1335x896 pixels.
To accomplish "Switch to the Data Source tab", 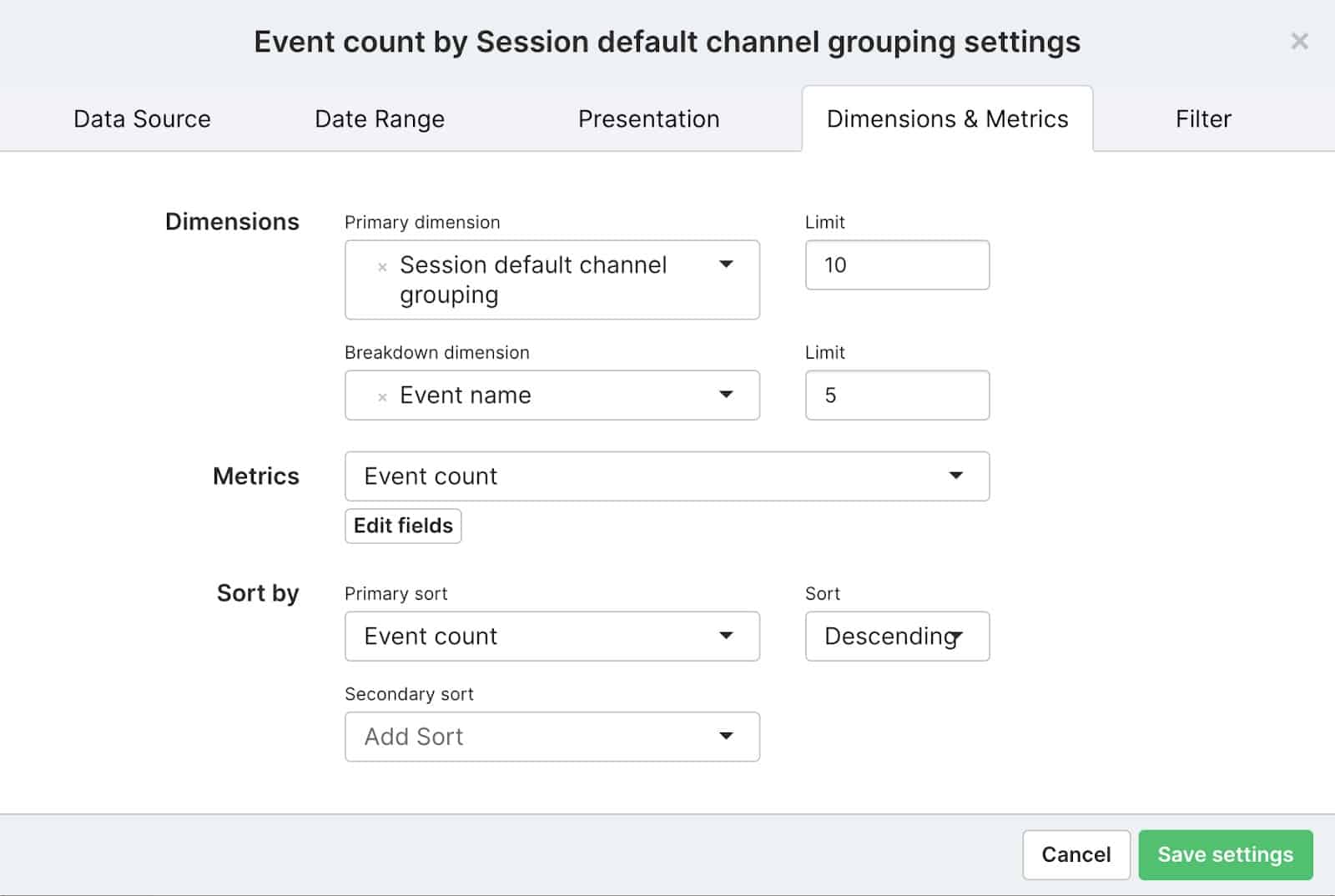I will [x=142, y=119].
